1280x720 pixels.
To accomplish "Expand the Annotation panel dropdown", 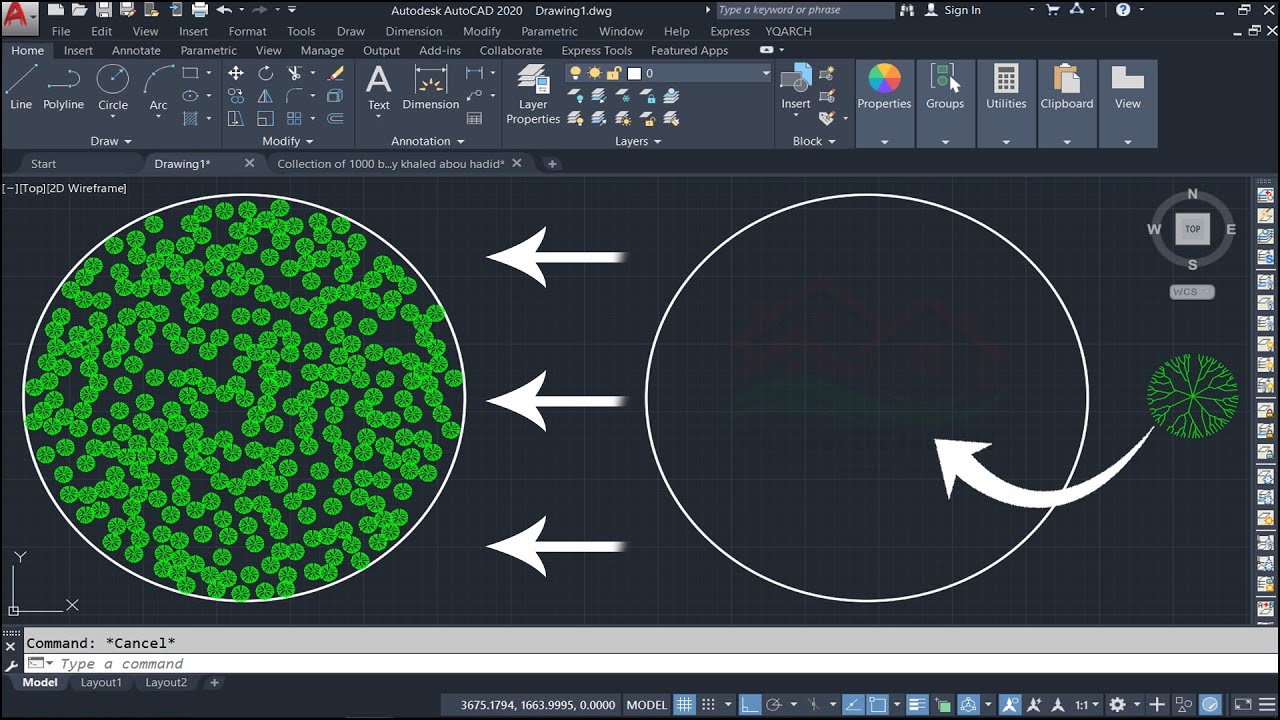I will [x=427, y=141].
